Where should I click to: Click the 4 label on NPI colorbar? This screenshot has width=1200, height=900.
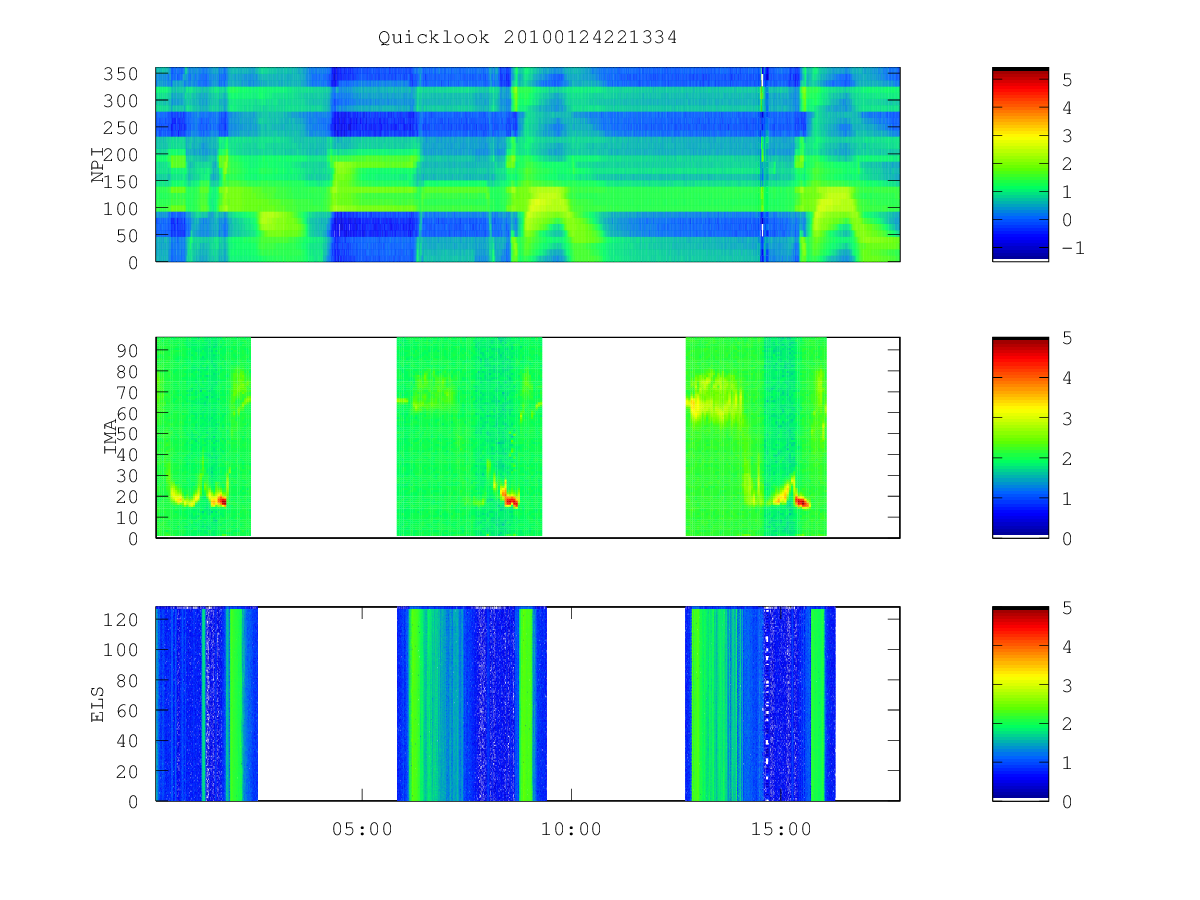pos(1066,107)
